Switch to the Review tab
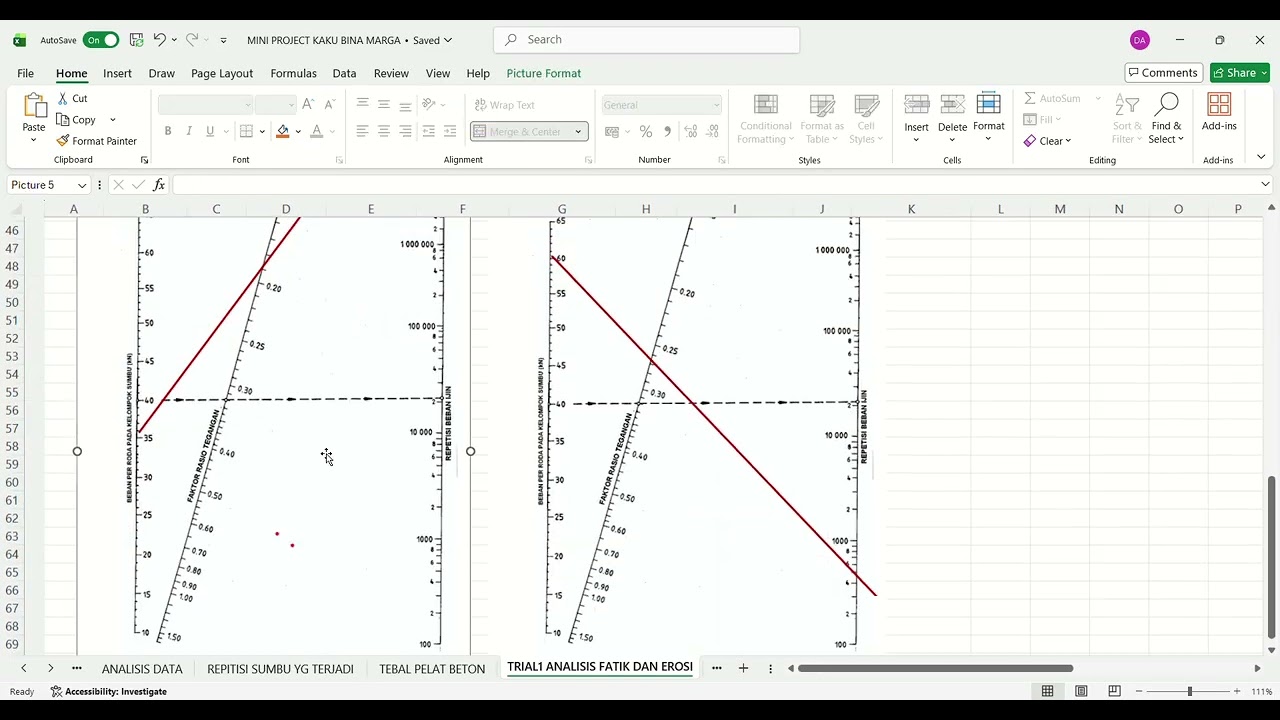1280x720 pixels. pyautogui.click(x=391, y=73)
